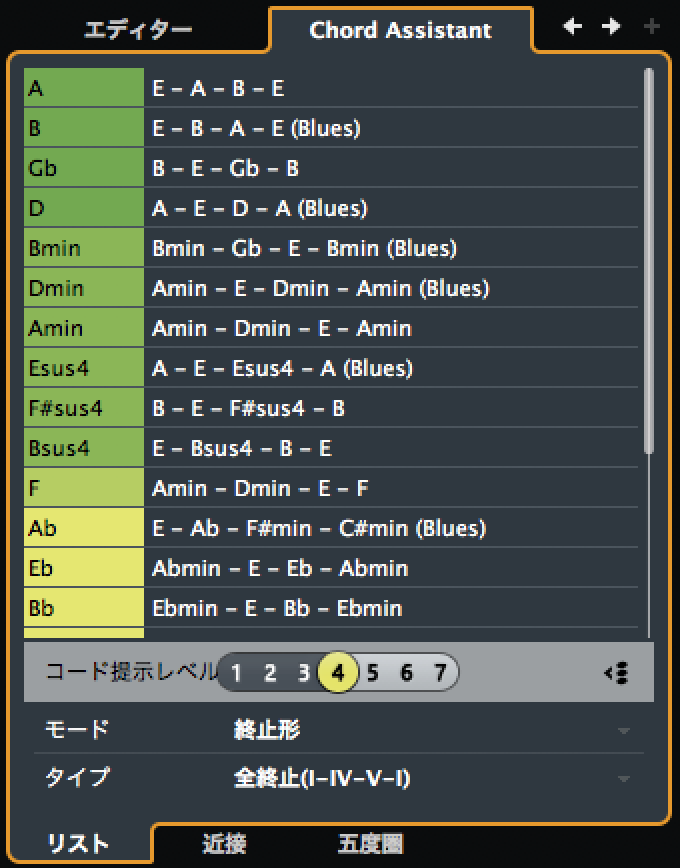Set chord suggestion level to 1
This screenshot has width=680, height=868.
[x=236, y=673]
